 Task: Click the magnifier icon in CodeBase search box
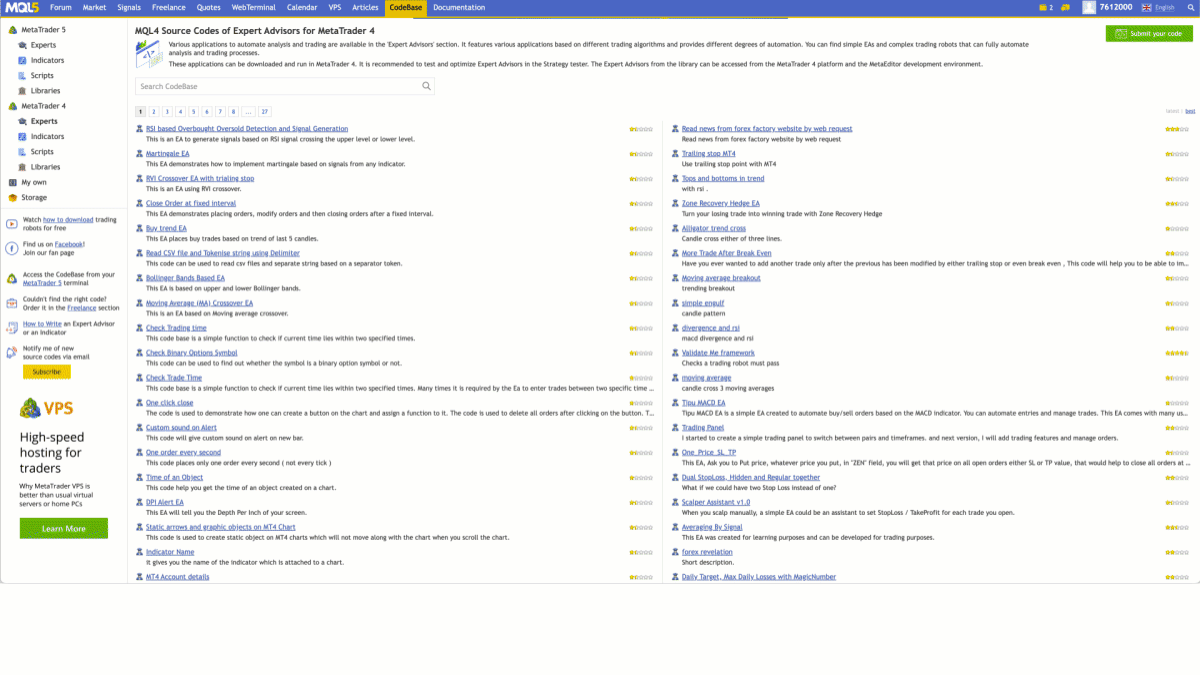click(x=427, y=86)
